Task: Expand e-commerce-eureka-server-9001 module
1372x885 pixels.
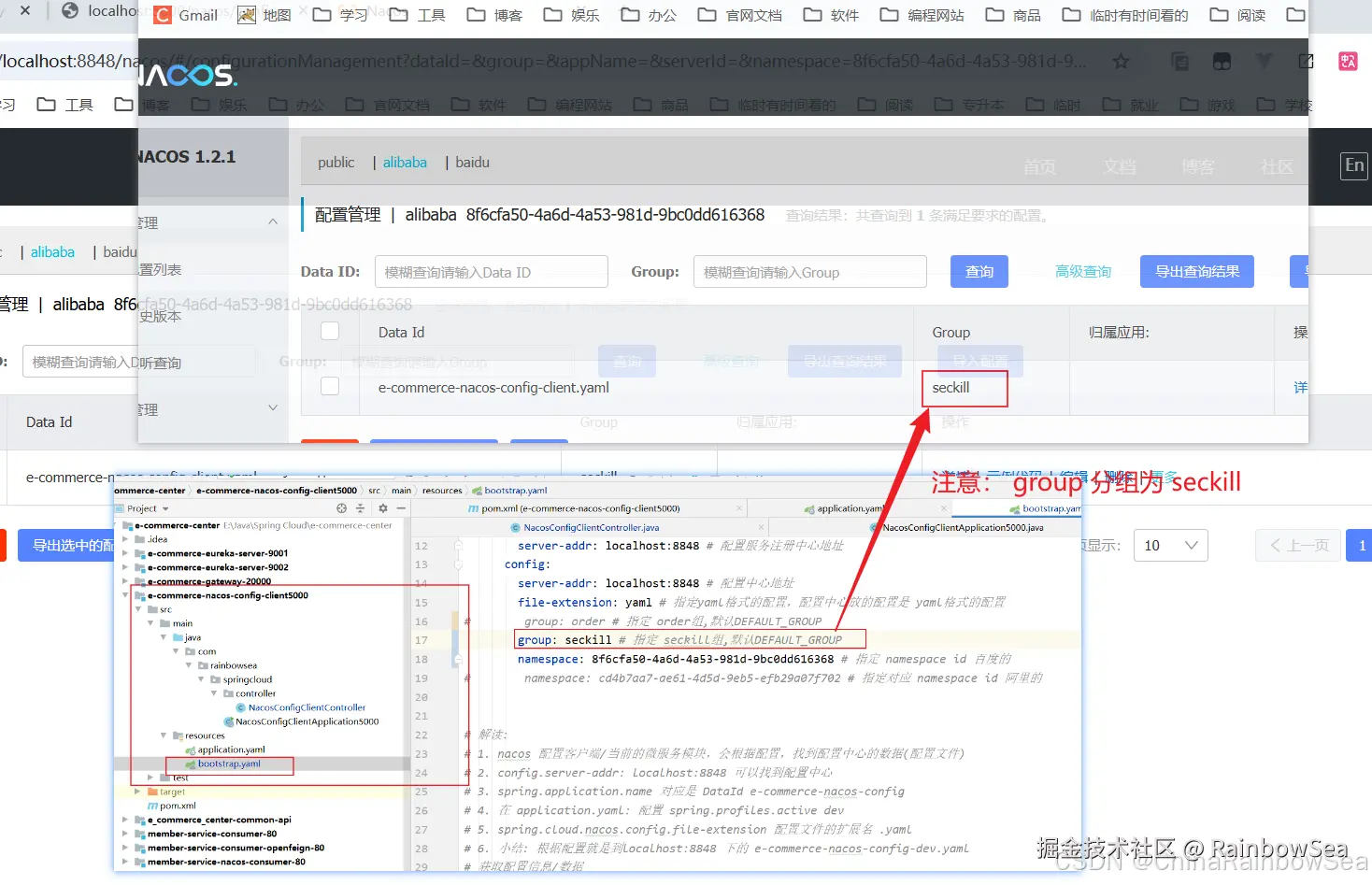Action: 125,553
